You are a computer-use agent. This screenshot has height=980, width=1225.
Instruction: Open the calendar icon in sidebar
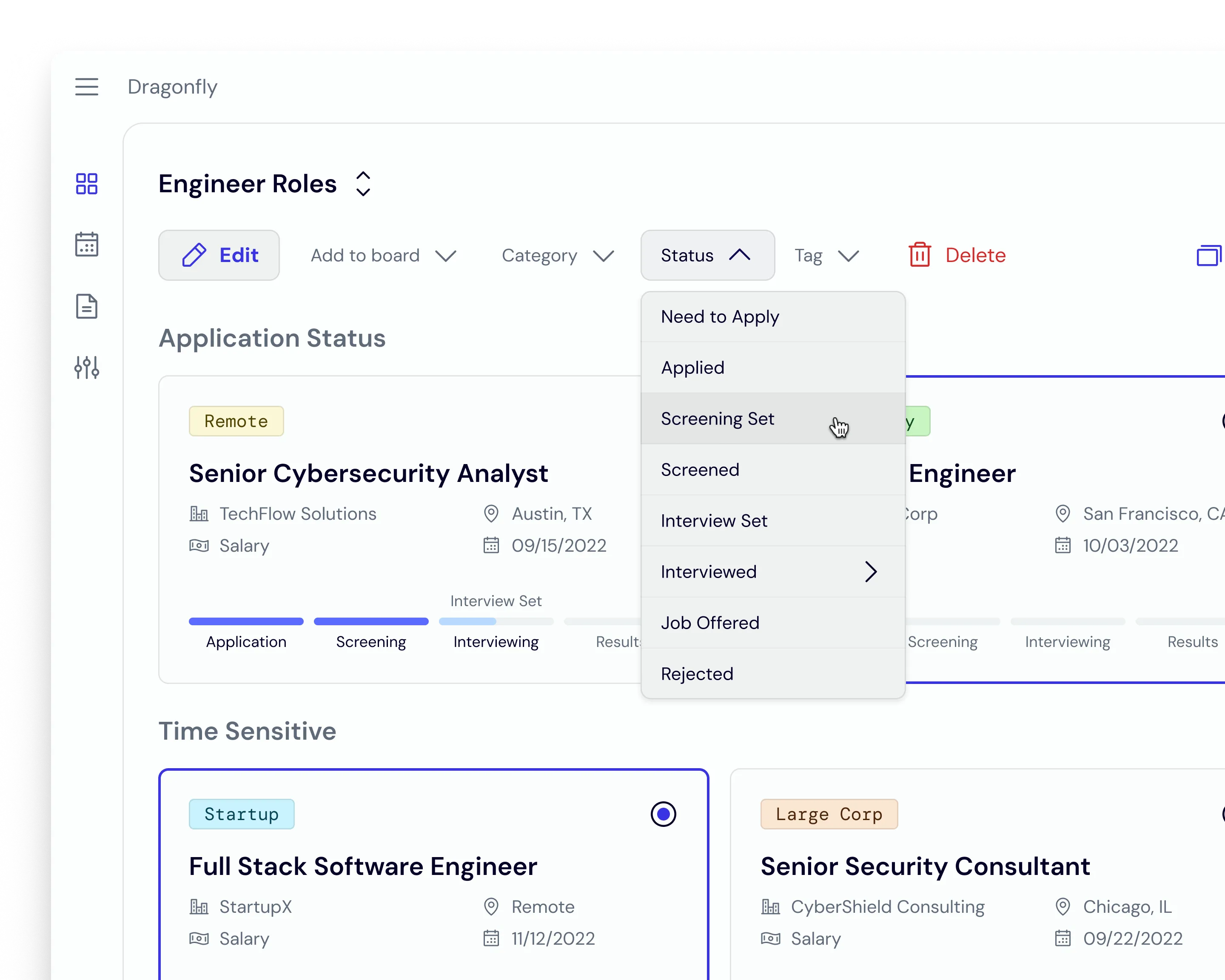86,244
